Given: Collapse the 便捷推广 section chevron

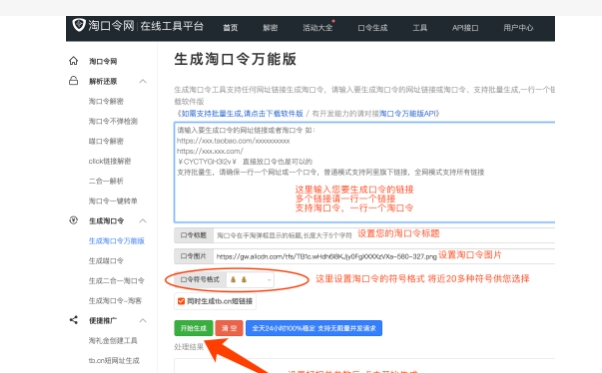Looking at the screenshot, I should (143, 320).
